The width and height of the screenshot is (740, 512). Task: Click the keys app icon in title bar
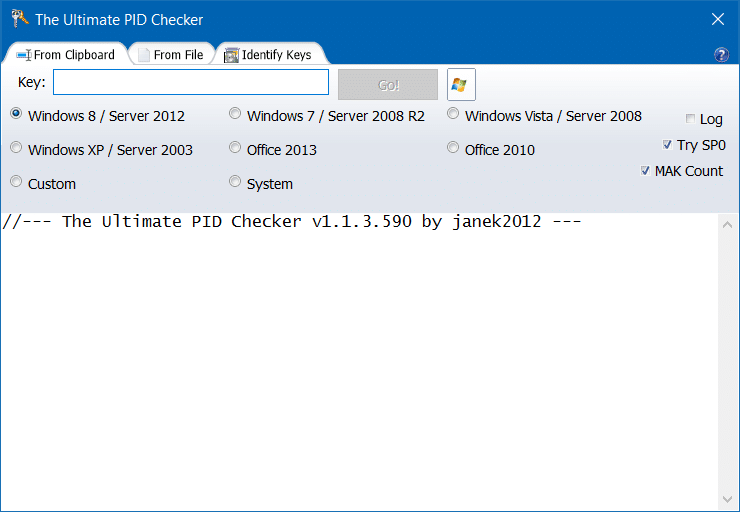[x=20, y=19]
